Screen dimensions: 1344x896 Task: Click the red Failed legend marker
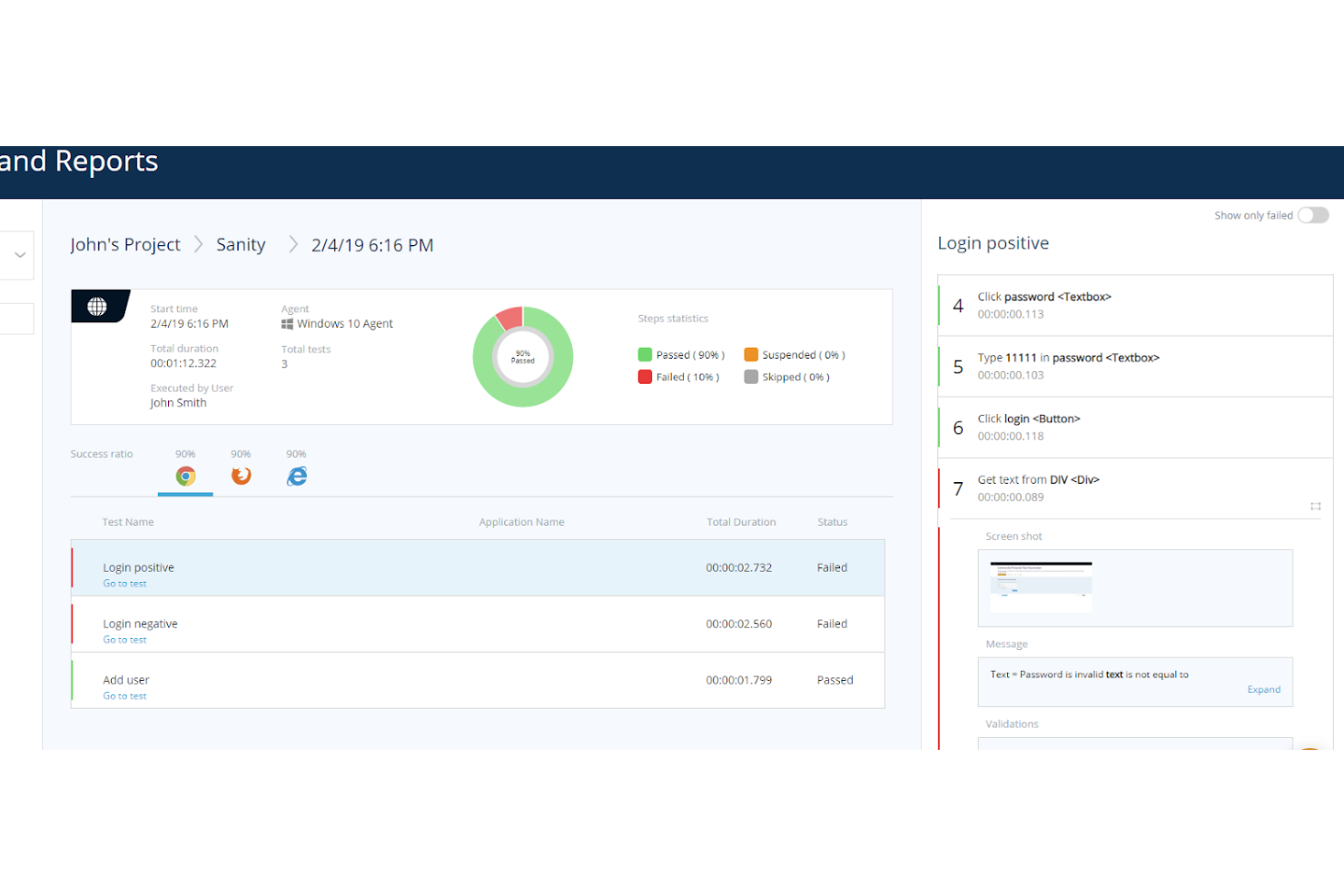(x=645, y=377)
